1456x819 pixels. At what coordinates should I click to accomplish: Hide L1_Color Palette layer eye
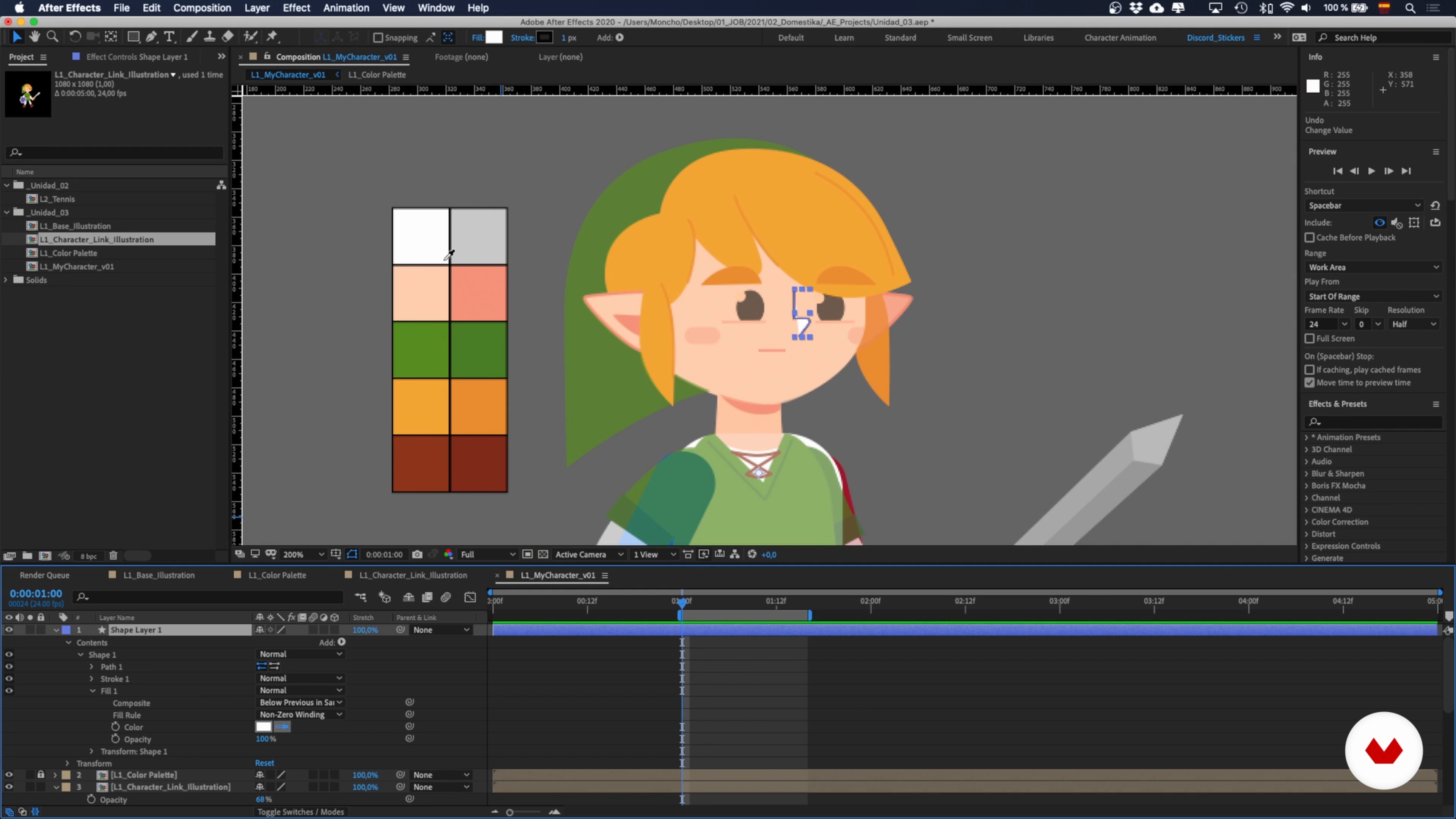(8, 775)
